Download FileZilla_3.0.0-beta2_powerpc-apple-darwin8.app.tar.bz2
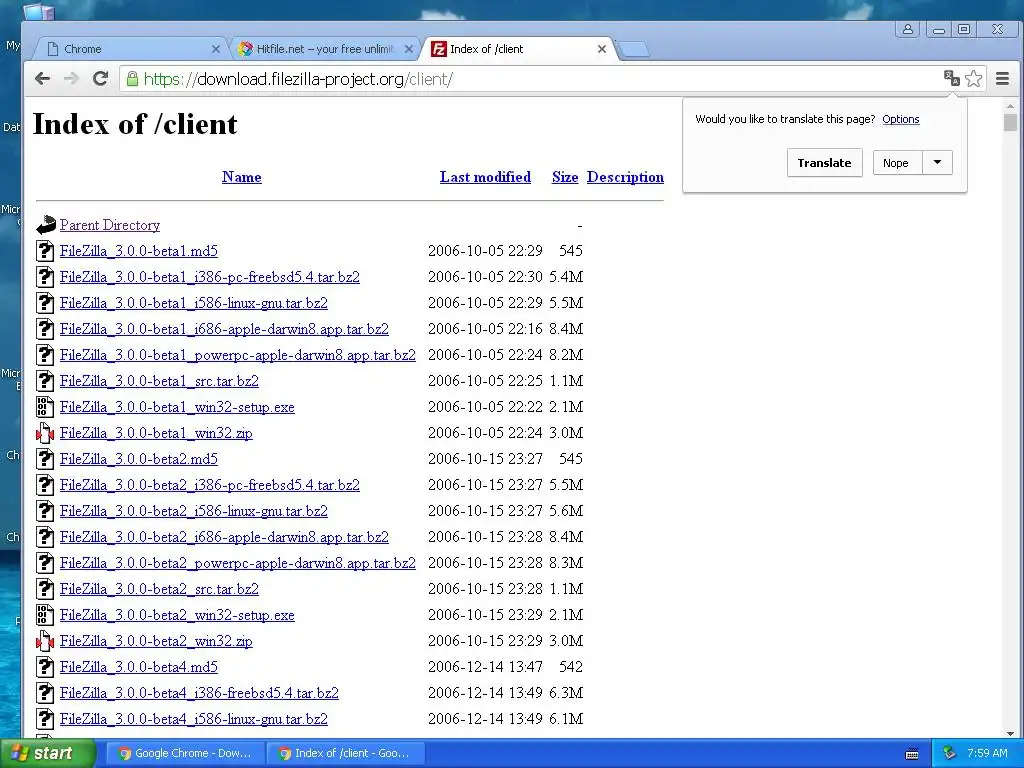This screenshot has width=1024, height=768. pos(238,563)
